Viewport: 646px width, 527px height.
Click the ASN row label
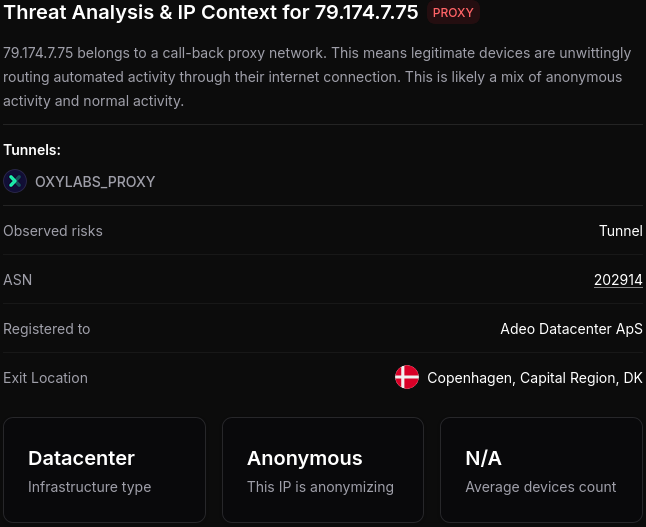pyautogui.click(x=18, y=280)
